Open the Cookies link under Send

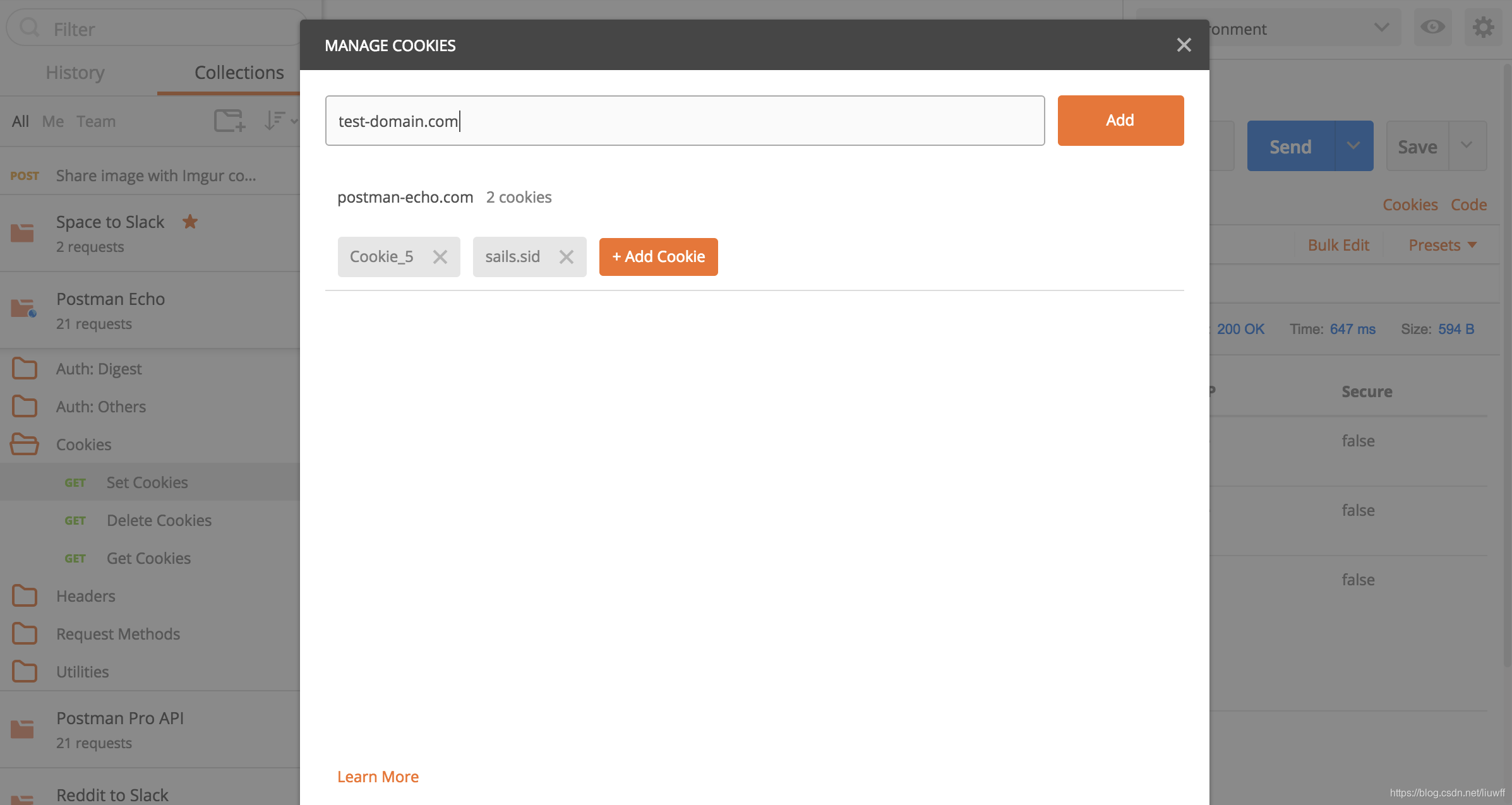1410,205
